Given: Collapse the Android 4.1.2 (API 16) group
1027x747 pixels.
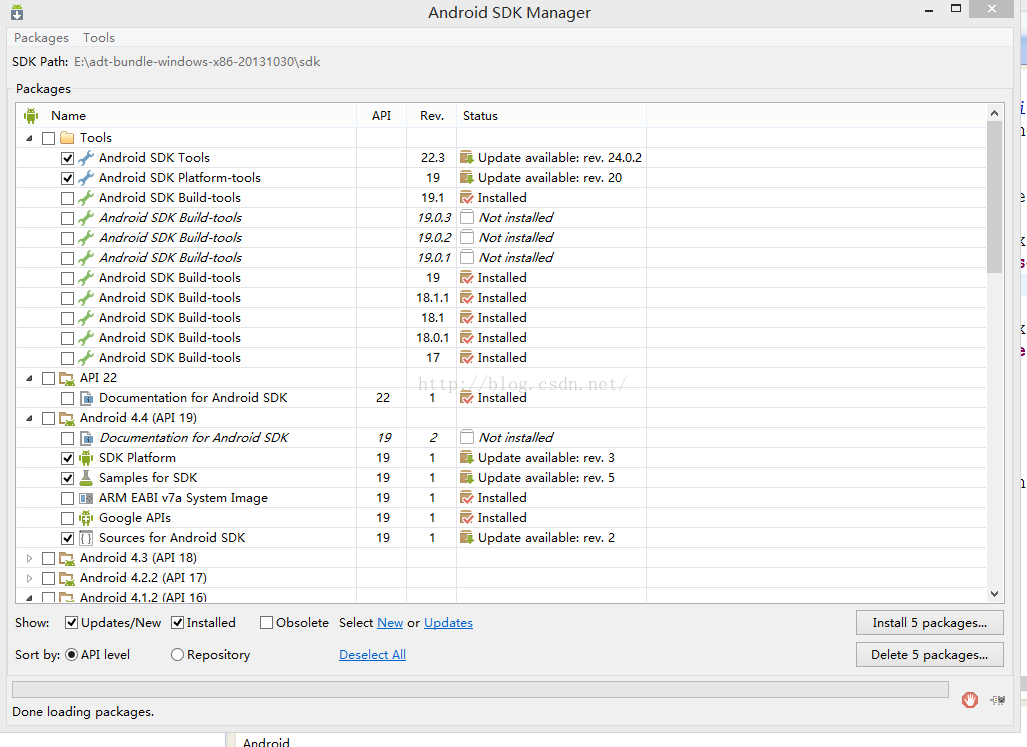Looking at the screenshot, I should coord(29,598).
